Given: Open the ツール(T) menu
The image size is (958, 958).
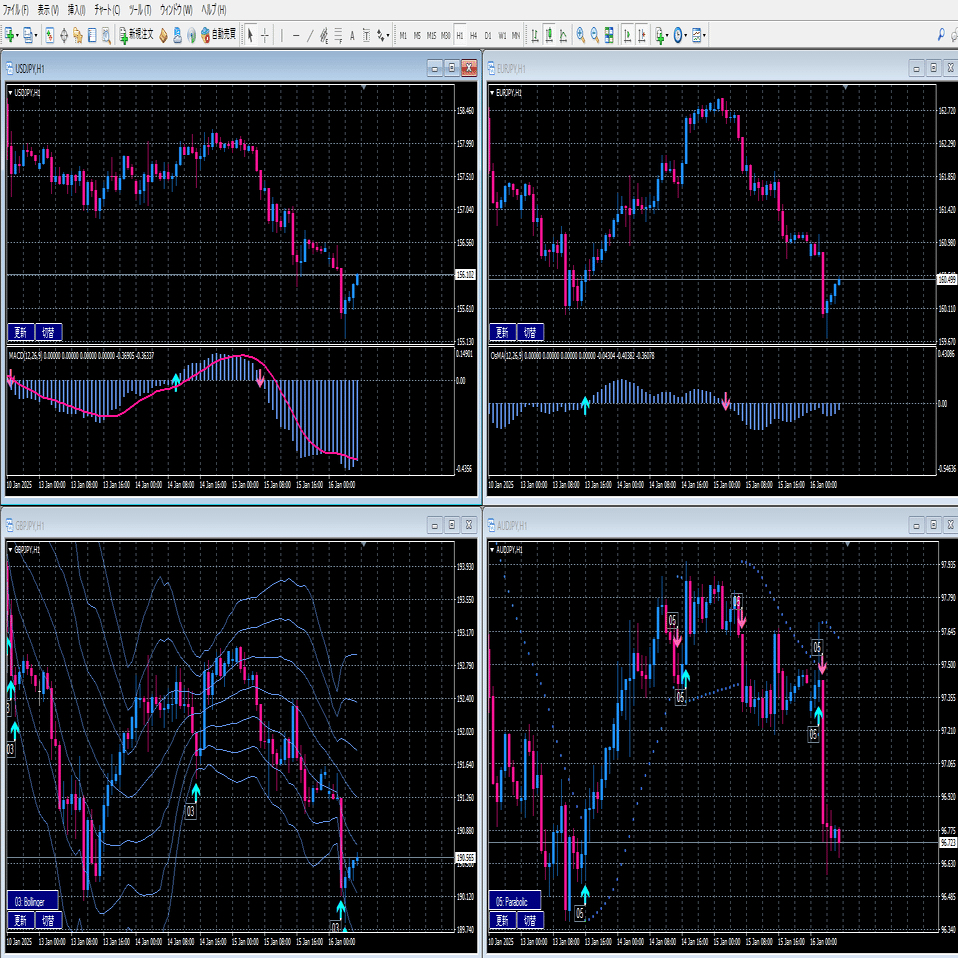Looking at the screenshot, I should pos(140,10).
